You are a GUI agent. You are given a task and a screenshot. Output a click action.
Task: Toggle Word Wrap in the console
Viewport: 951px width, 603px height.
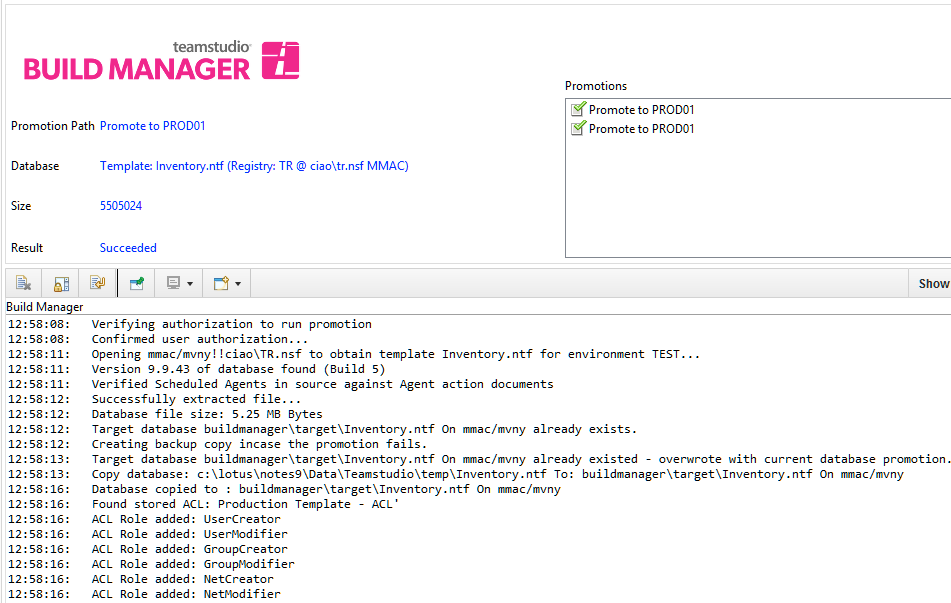(x=98, y=283)
